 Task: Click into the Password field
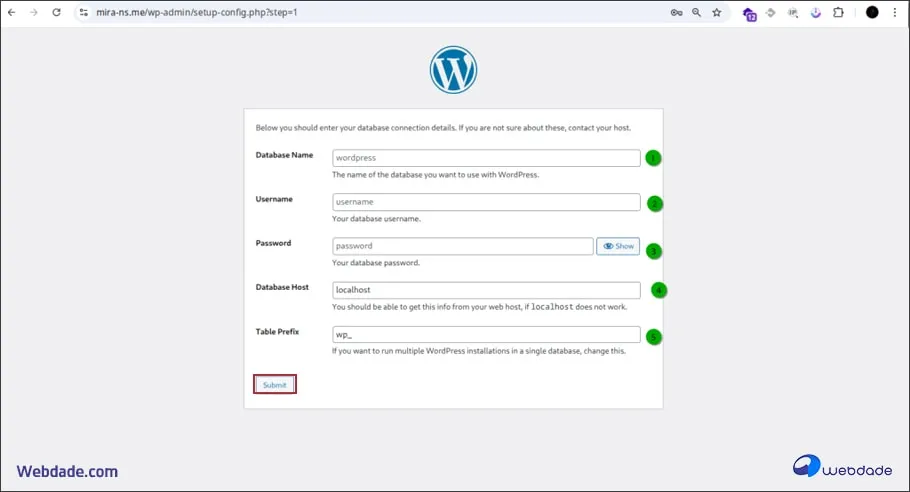462,246
